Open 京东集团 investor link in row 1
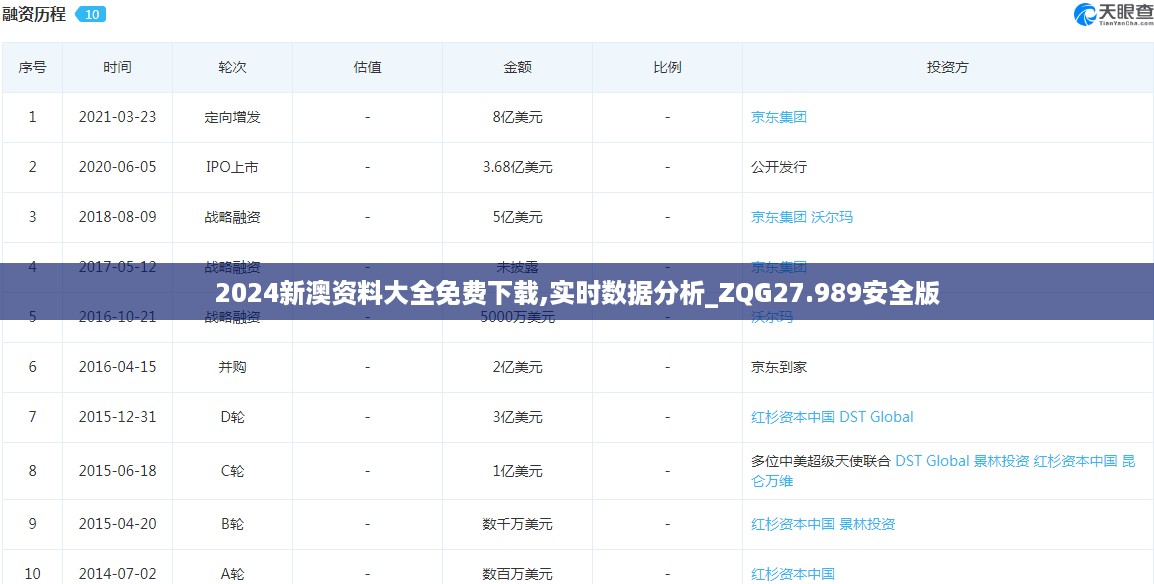Screen dimensions: 1154x584 point(778,117)
